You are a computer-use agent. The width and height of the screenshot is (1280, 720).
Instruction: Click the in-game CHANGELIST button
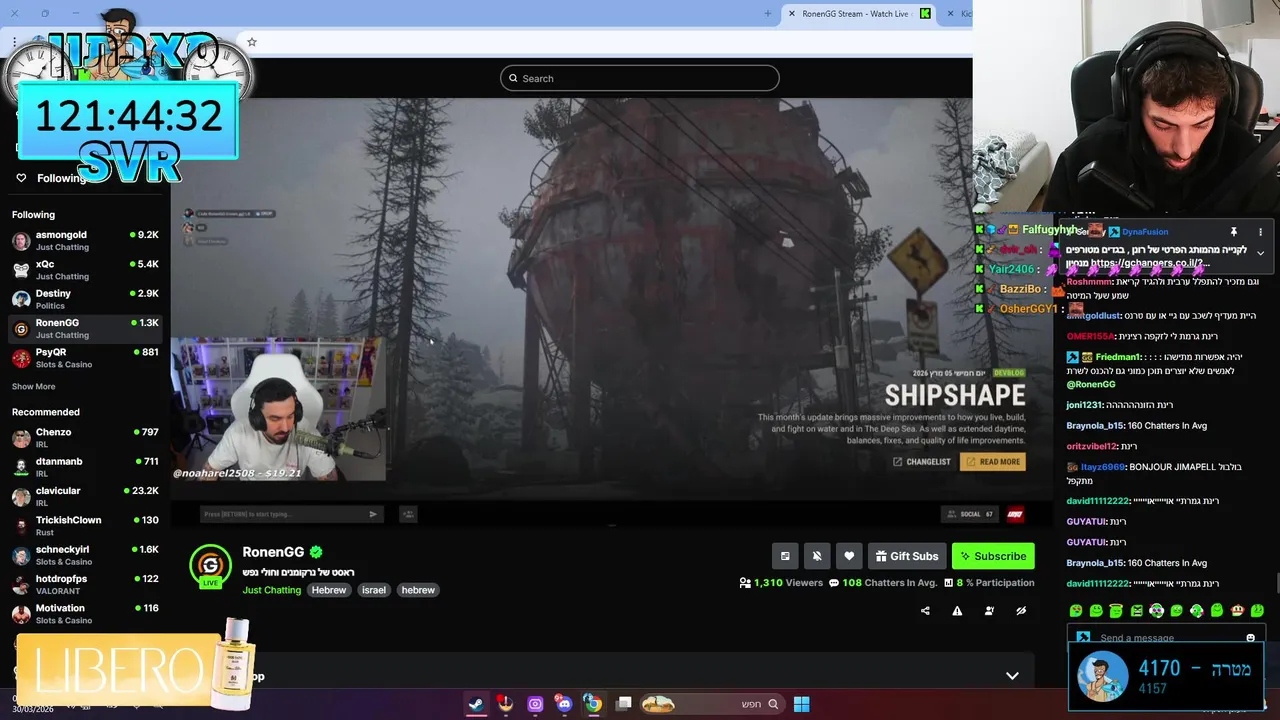[922, 462]
